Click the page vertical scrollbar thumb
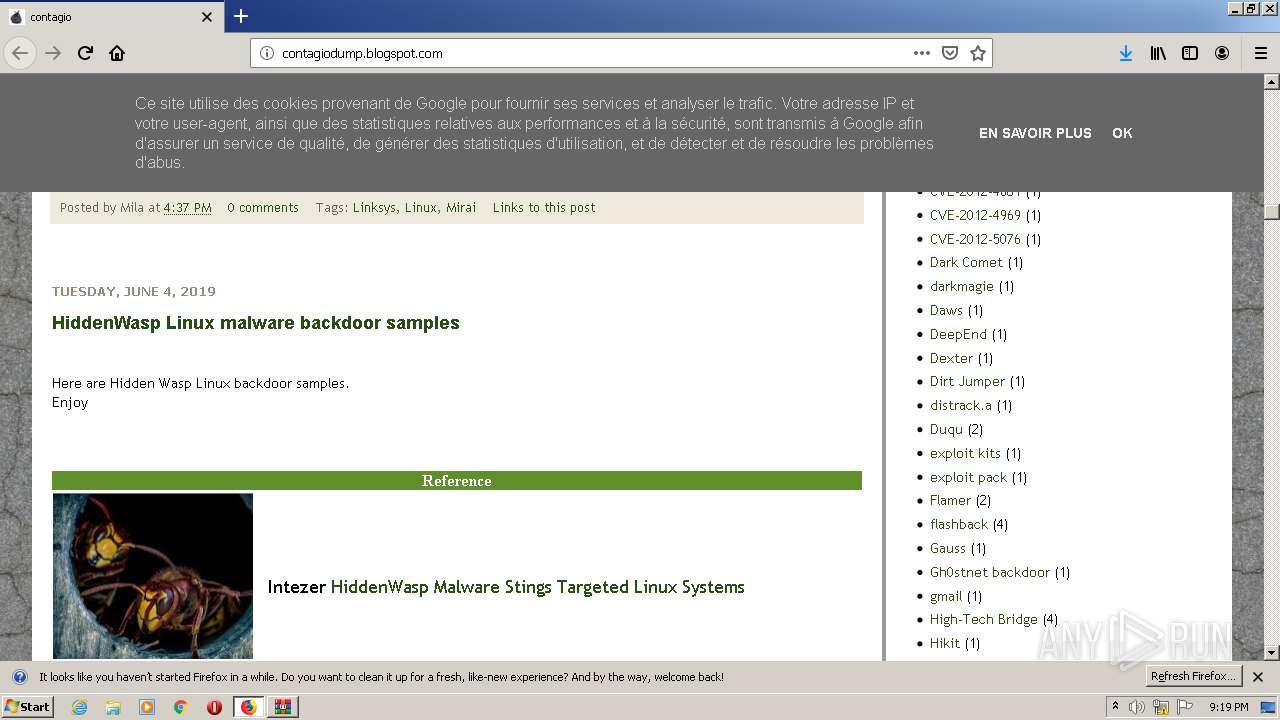This screenshot has width=1280, height=720. pyautogui.click(x=1272, y=211)
